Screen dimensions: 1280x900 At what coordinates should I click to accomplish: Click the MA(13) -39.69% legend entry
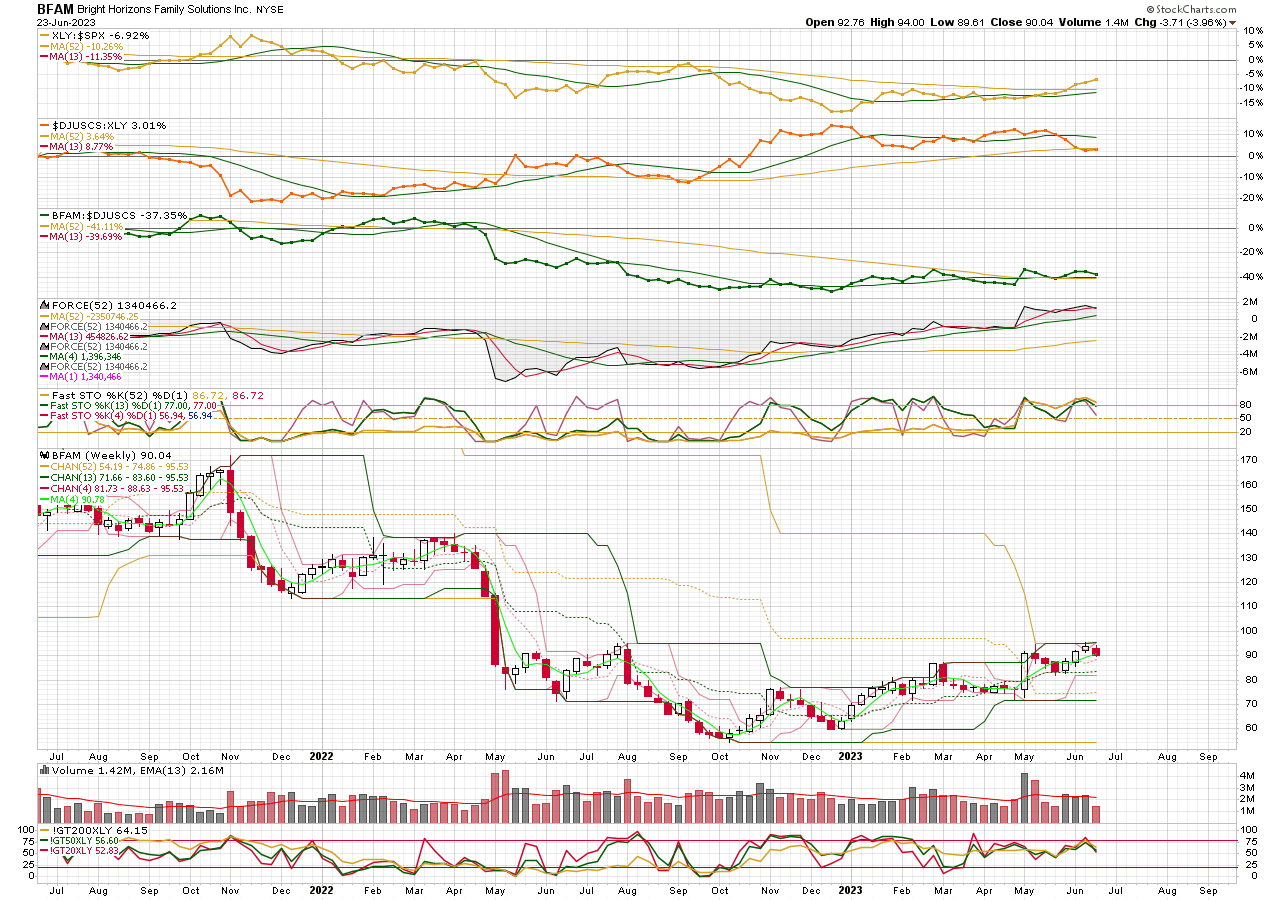[80, 237]
